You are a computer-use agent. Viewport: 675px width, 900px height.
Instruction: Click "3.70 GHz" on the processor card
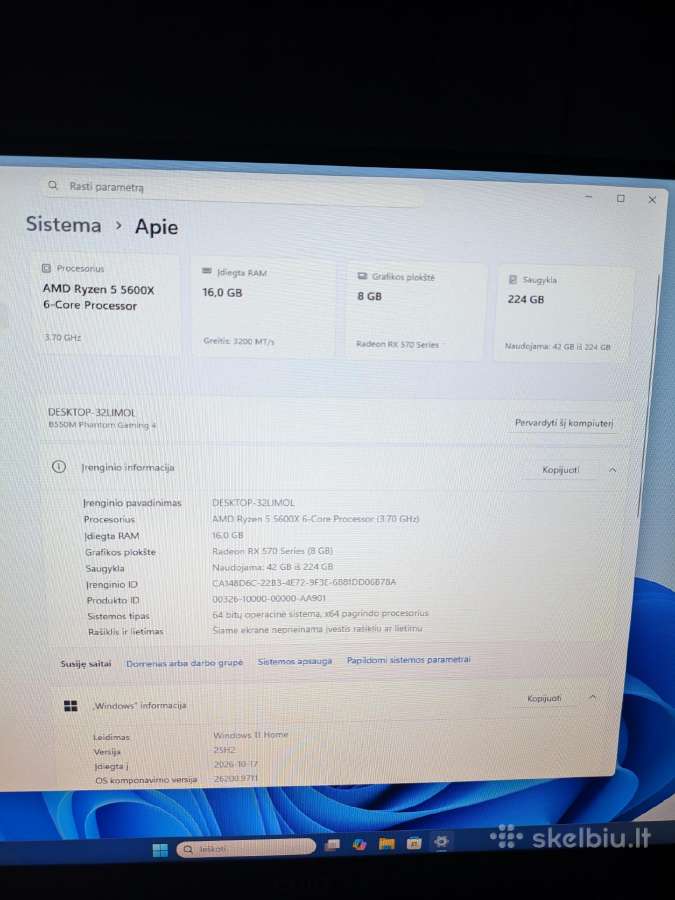click(x=63, y=338)
